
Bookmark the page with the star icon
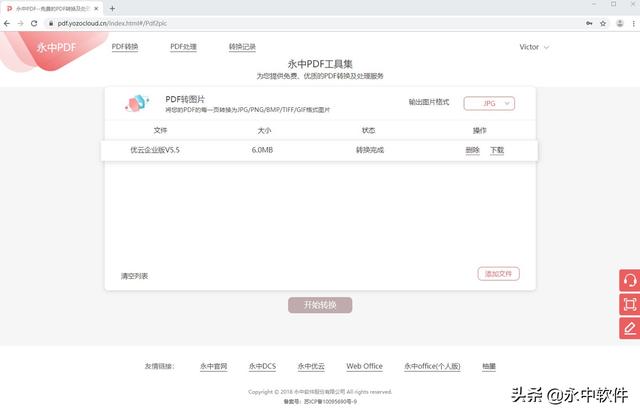603,24
